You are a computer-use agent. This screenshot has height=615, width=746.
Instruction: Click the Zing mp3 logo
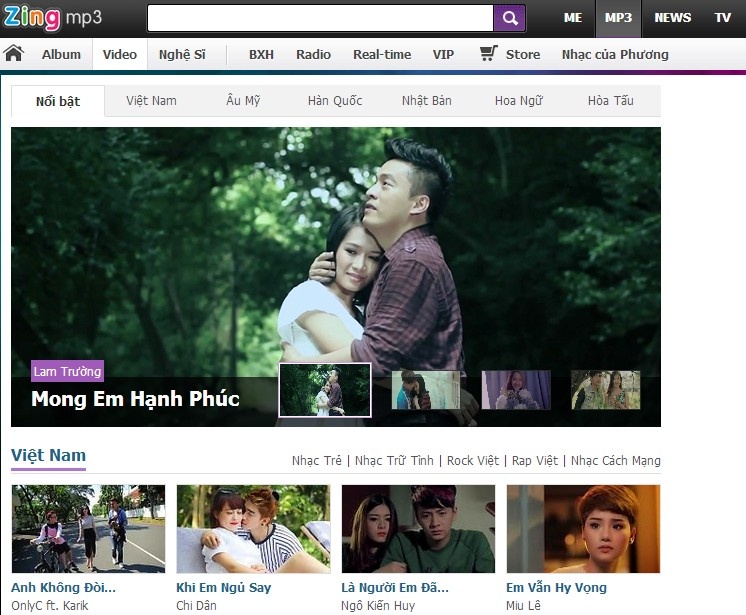52,17
